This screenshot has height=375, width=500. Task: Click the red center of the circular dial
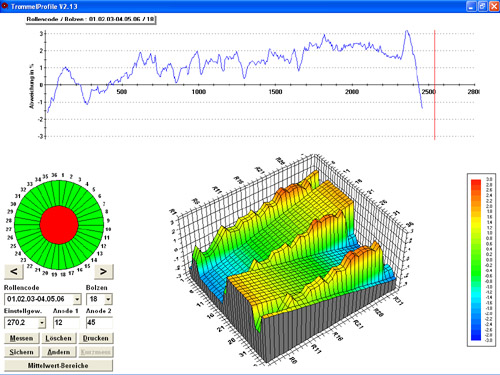(59, 225)
